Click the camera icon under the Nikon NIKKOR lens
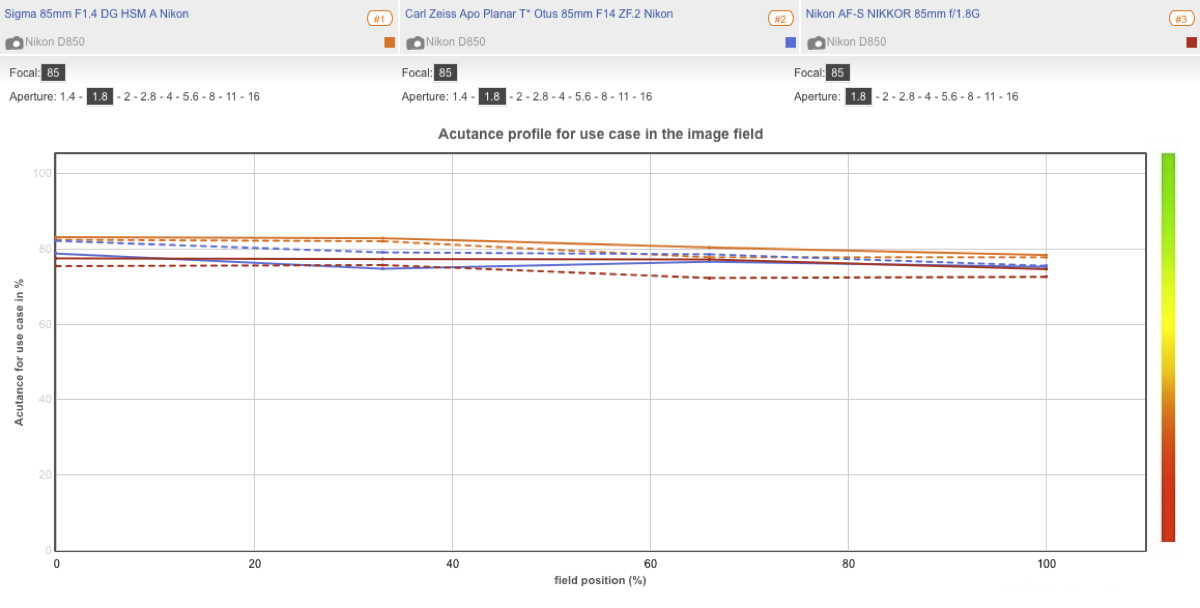 coord(816,43)
